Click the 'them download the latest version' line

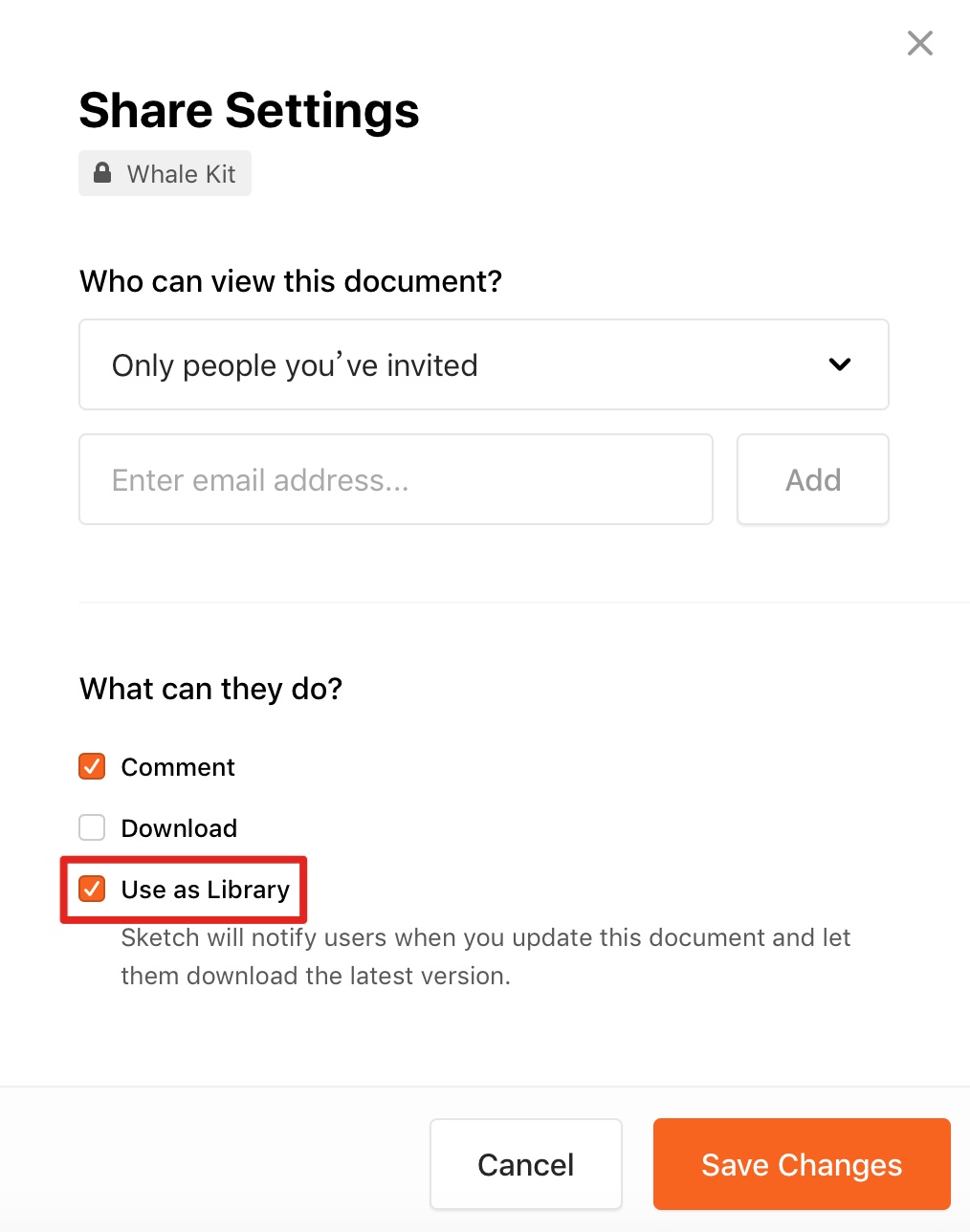coord(316,976)
